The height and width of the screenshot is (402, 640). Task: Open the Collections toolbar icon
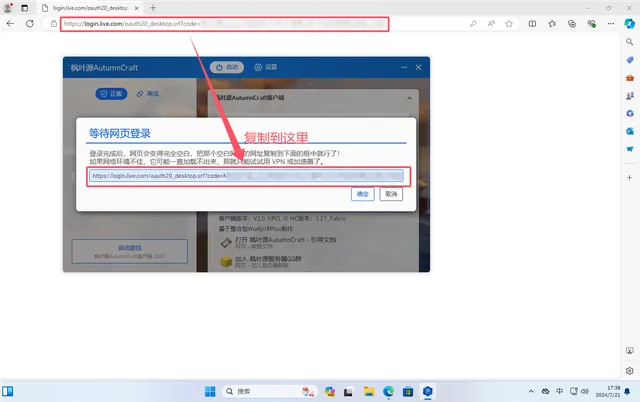click(x=572, y=24)
